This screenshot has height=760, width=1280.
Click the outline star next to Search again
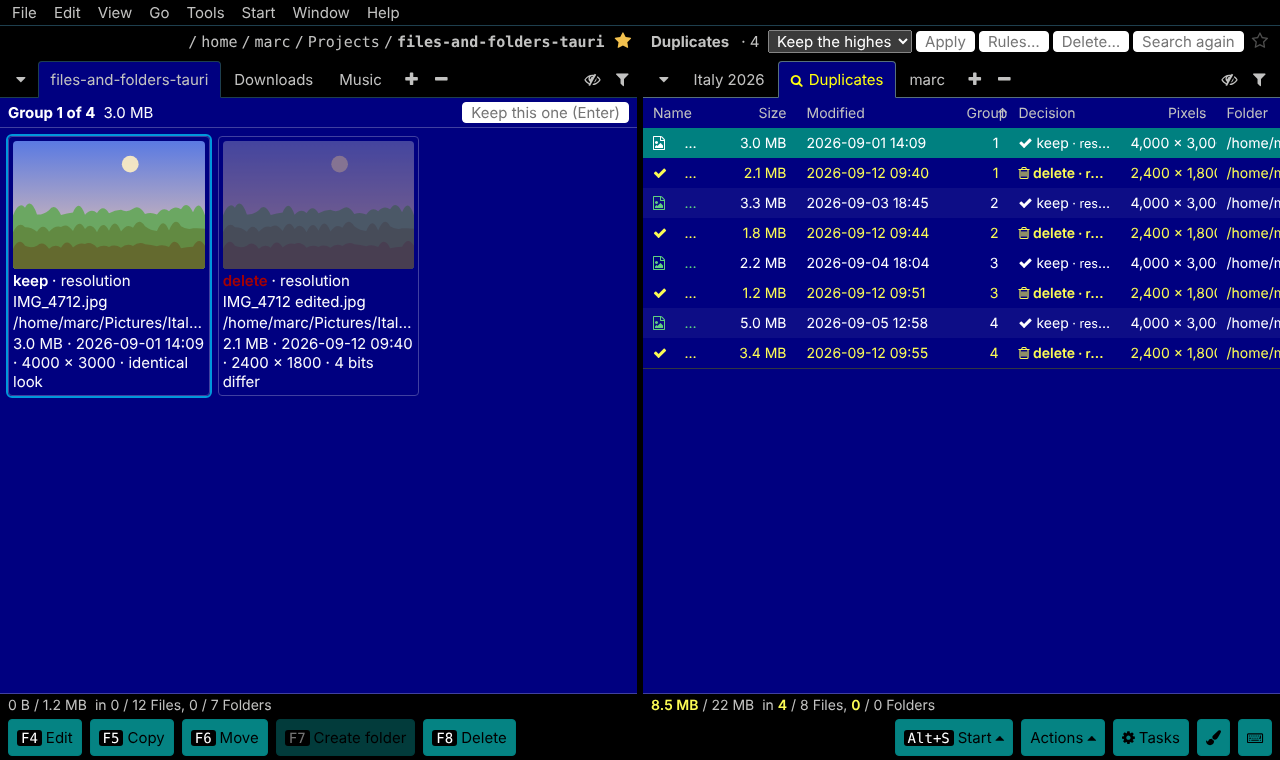point(1260,41)
